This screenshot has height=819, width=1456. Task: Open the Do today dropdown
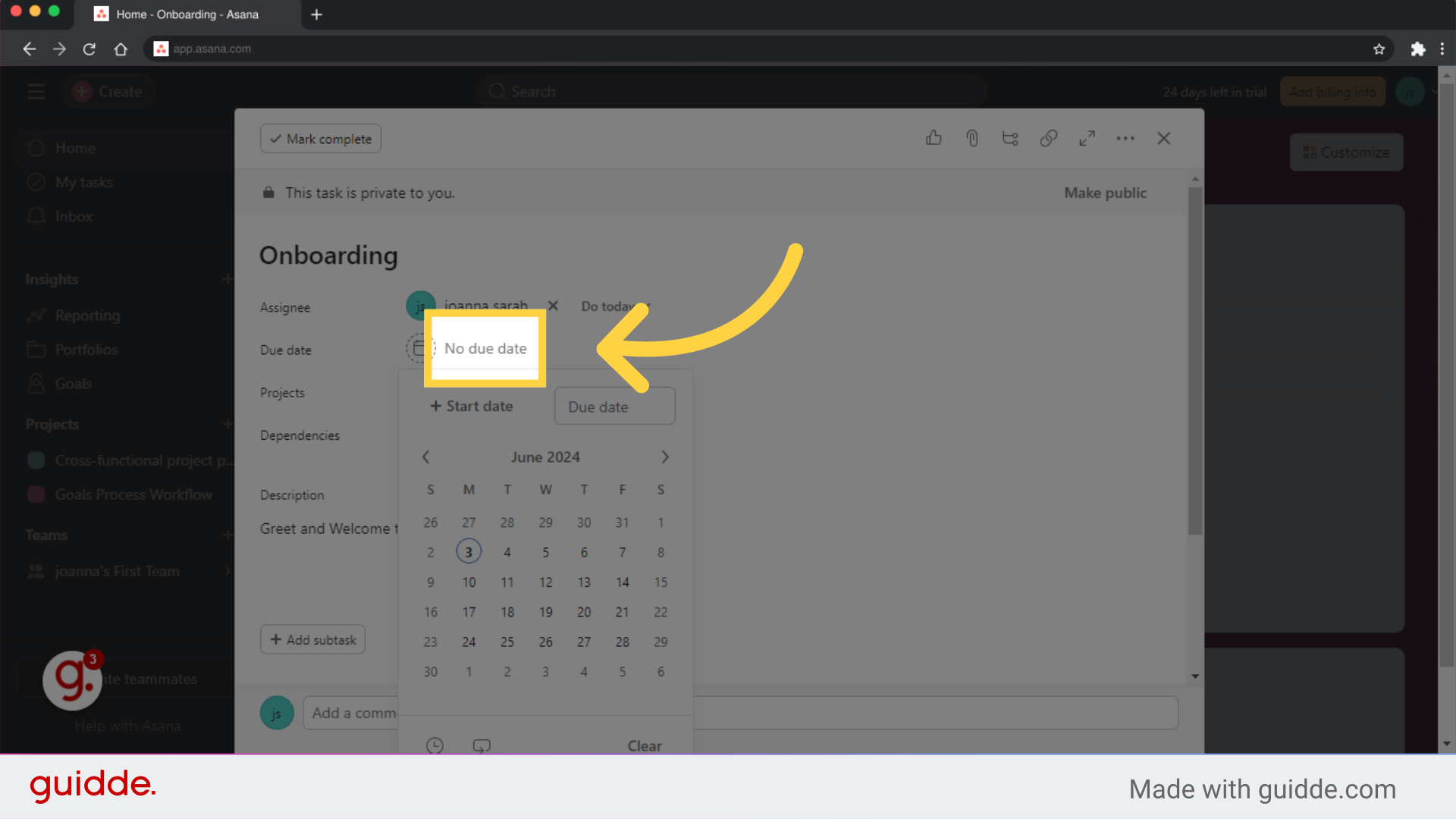click(613, 306)
